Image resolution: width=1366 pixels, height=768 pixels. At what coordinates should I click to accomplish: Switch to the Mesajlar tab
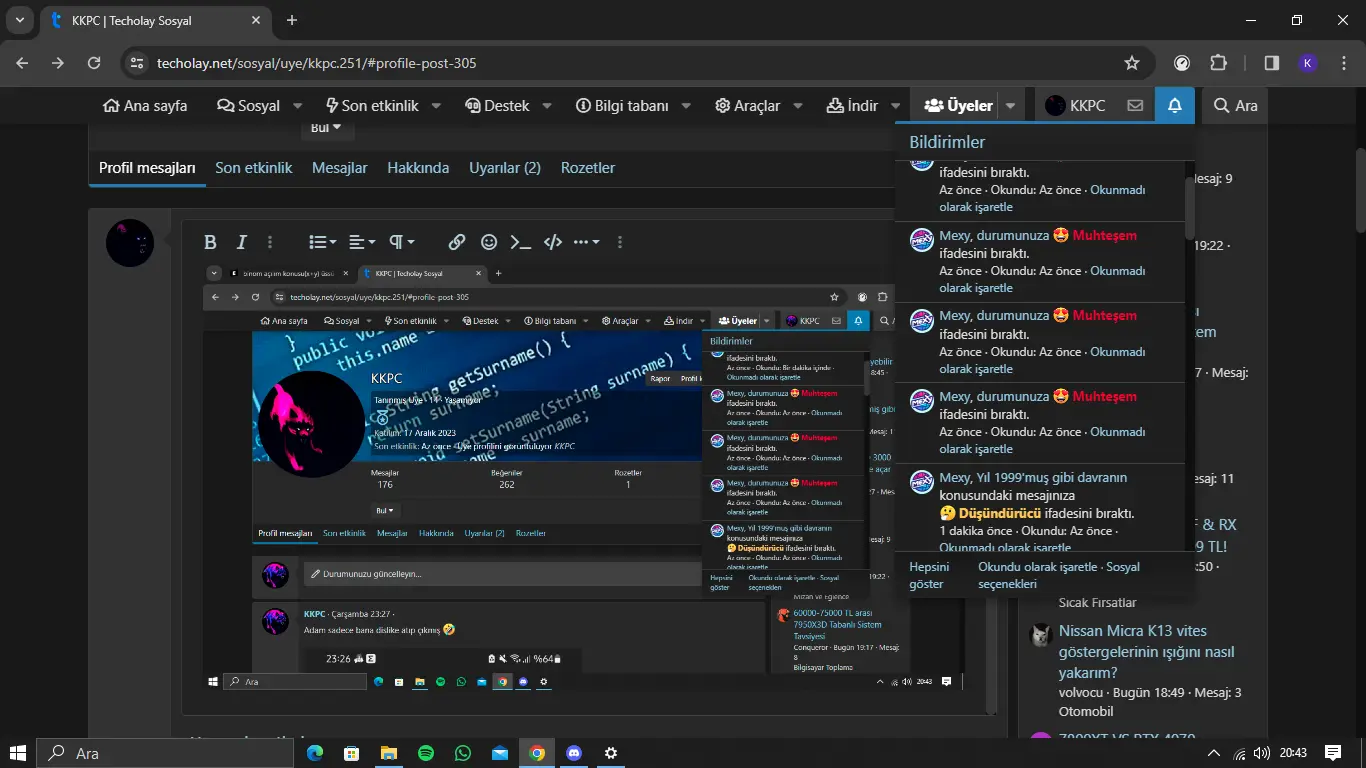pos(340,168)
